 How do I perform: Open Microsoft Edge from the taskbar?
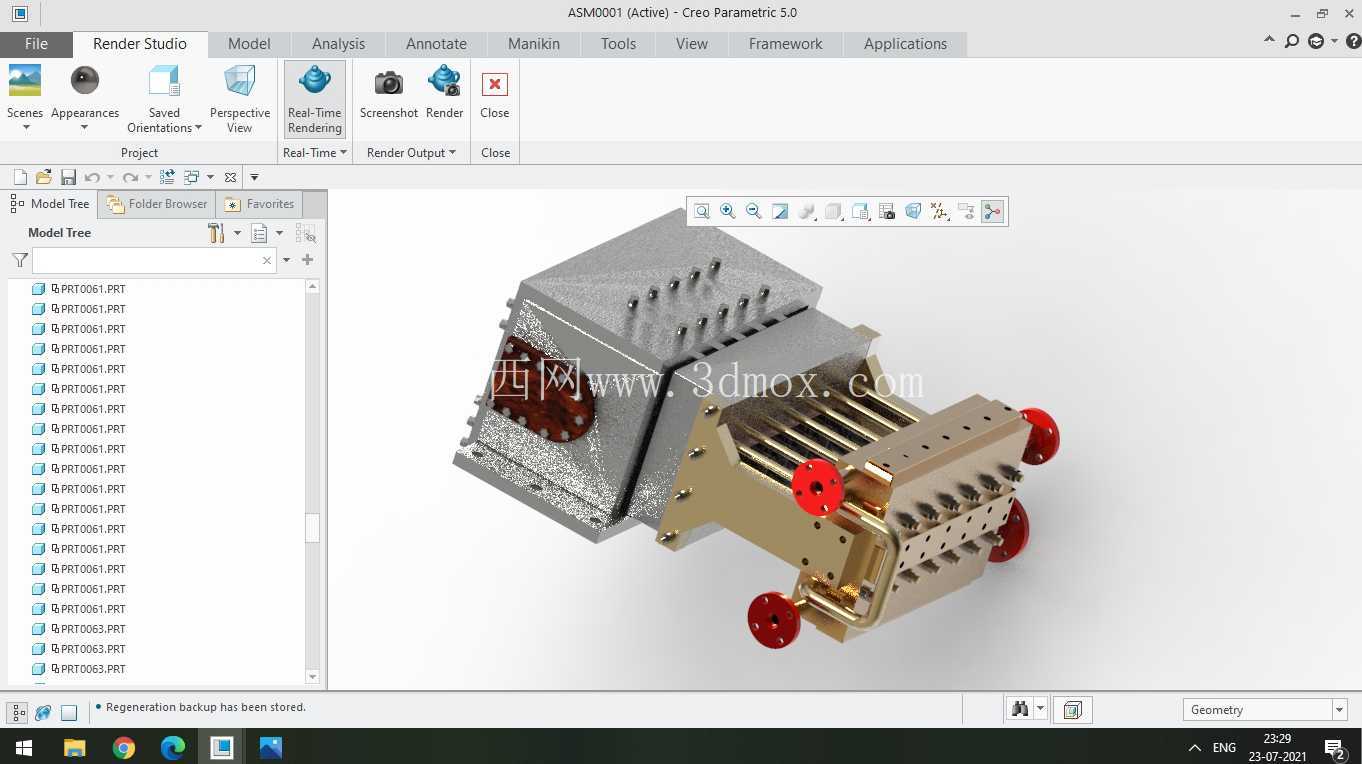pyautogui.click(x=173, y=747)
